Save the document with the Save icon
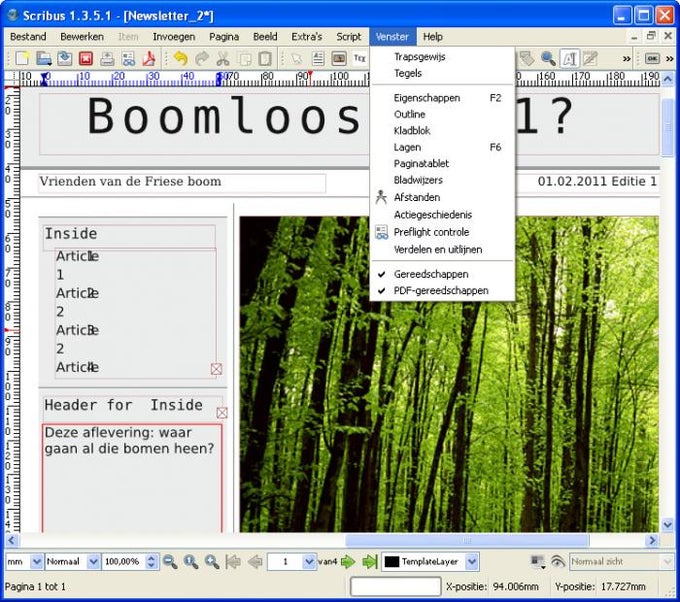Screen dimensions: 680x602 click(65, 58)
